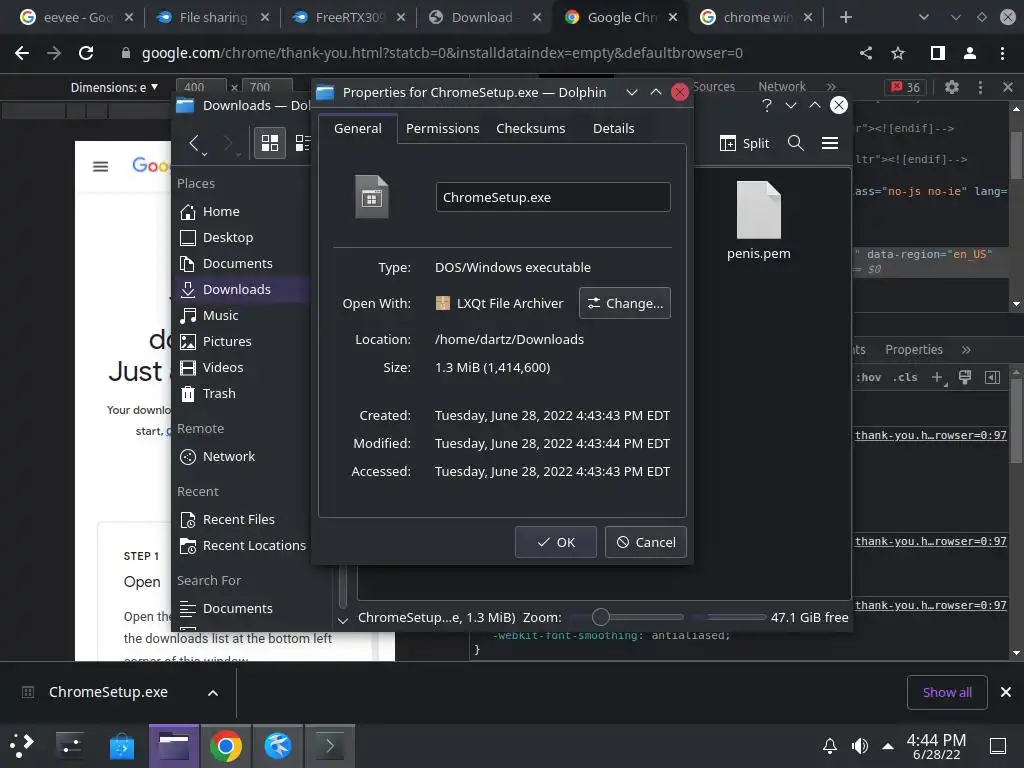Switch Dolphin to icons view mode

270,143
